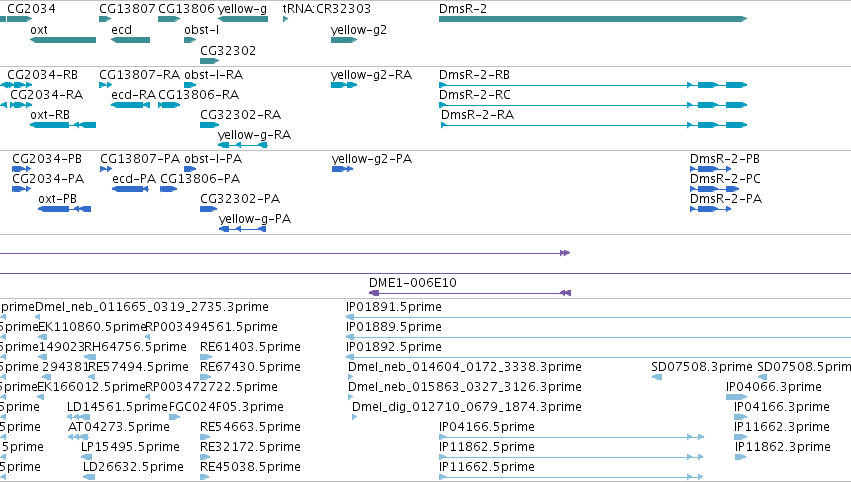Click the IP04166.5prime EST label
851x482 pixels.
[487, 428]
